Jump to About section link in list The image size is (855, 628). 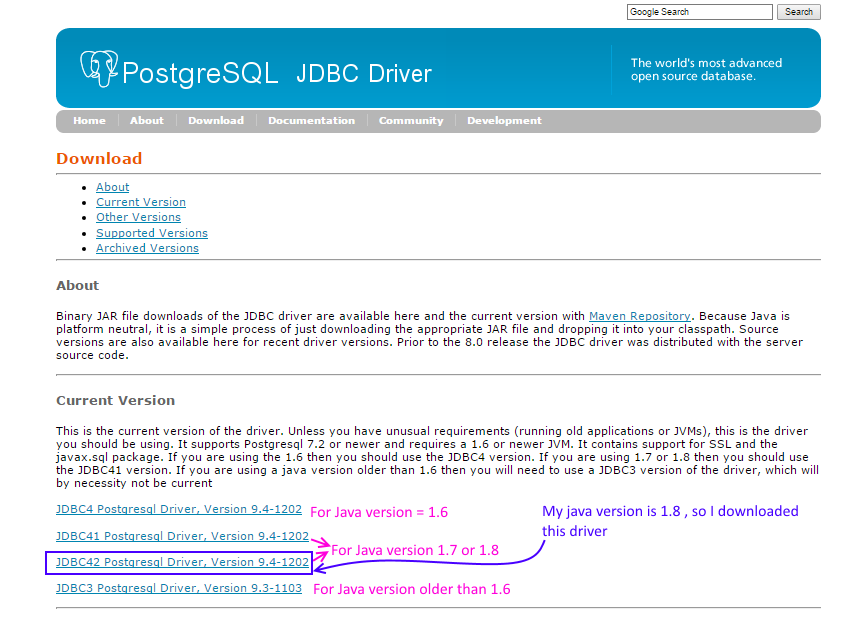pos(113,187)
